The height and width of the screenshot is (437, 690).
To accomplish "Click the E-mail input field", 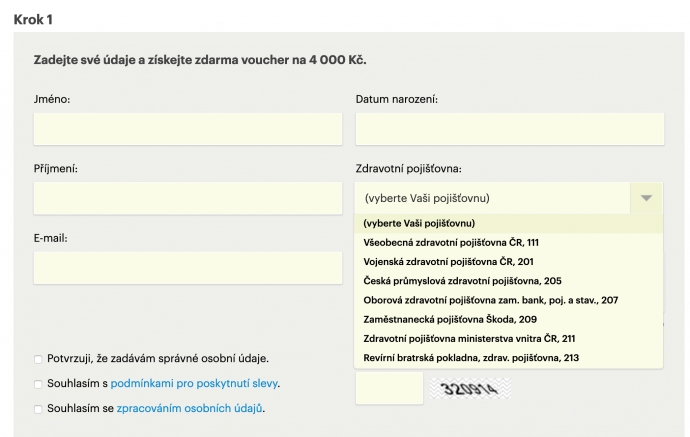I will [188, 267].
